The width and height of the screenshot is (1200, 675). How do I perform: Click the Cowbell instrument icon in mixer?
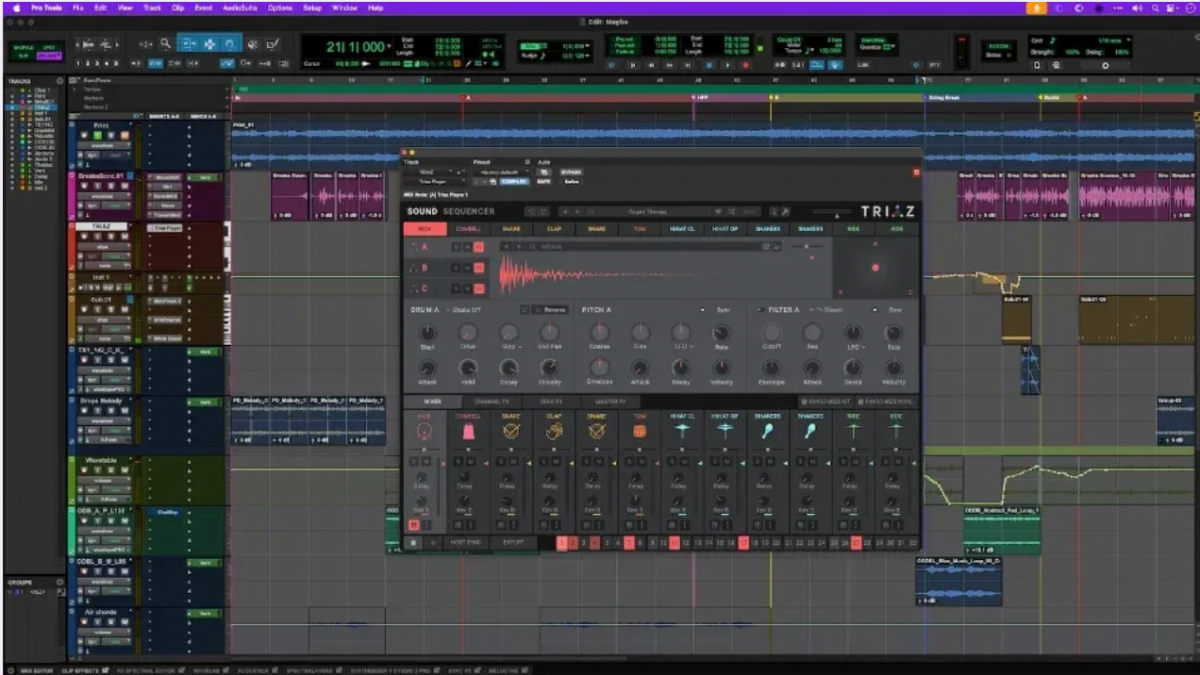pyautogui.click(x=468, y=431)
